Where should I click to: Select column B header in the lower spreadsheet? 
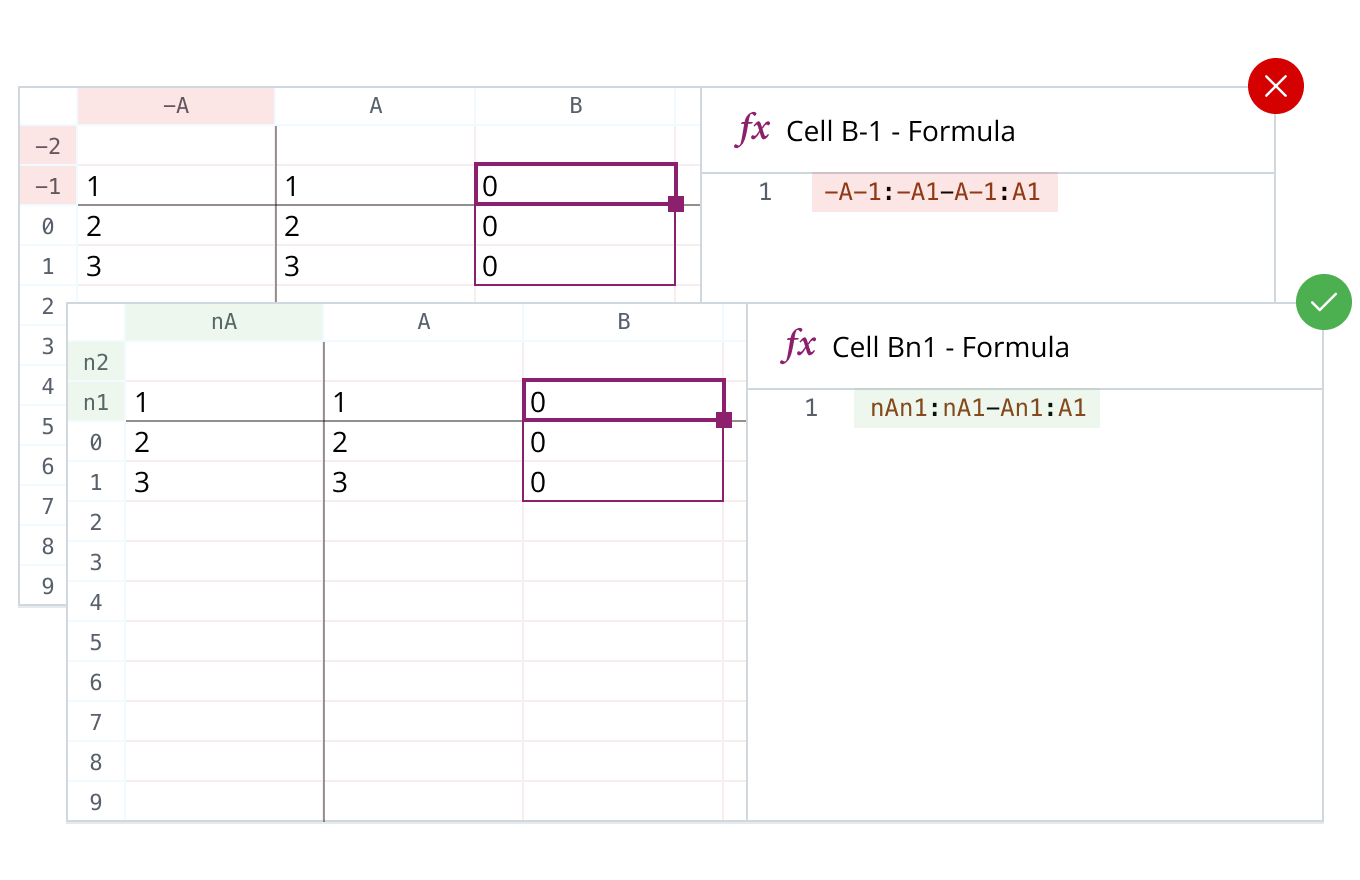pyautogui.click(x=623, y=322)
